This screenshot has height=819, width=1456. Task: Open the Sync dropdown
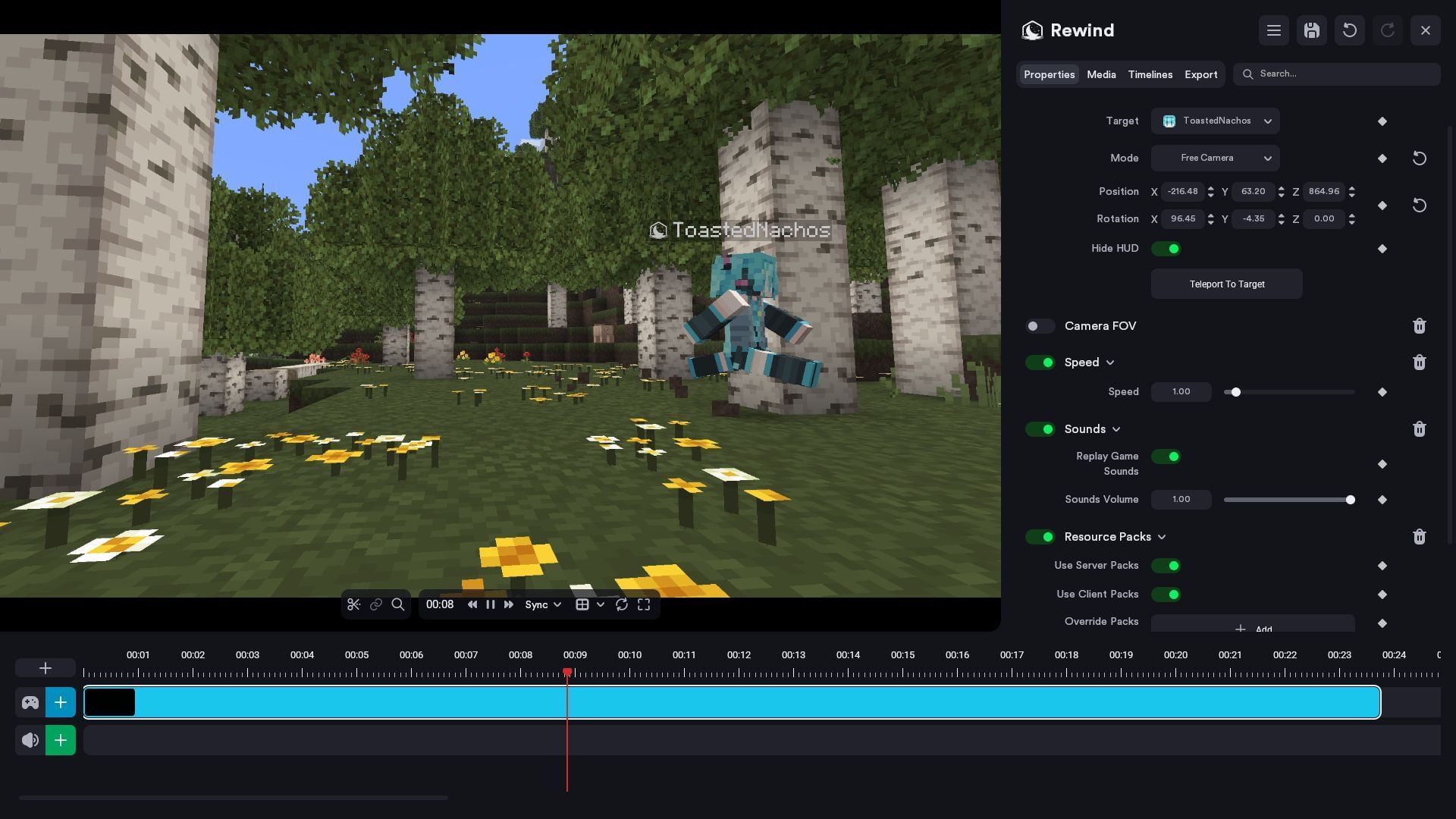pyautogui.click(x=543, y=604)
